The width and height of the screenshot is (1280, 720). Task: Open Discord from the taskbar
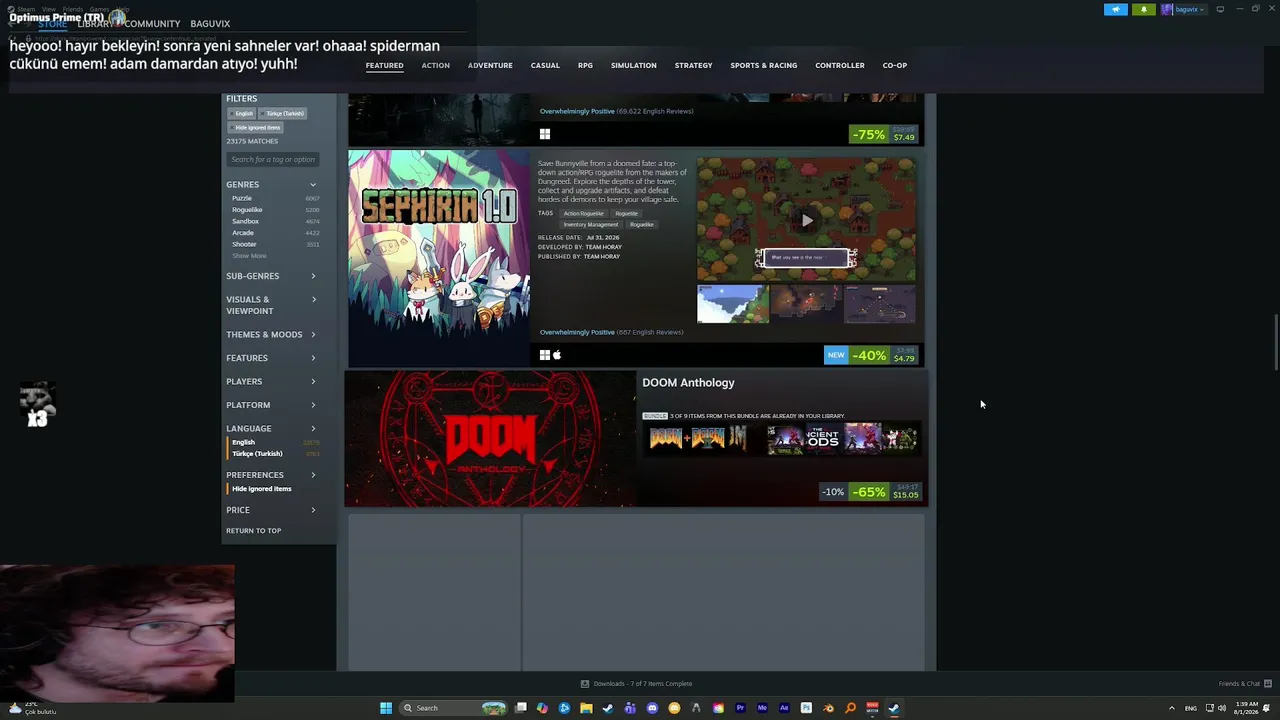652,708
